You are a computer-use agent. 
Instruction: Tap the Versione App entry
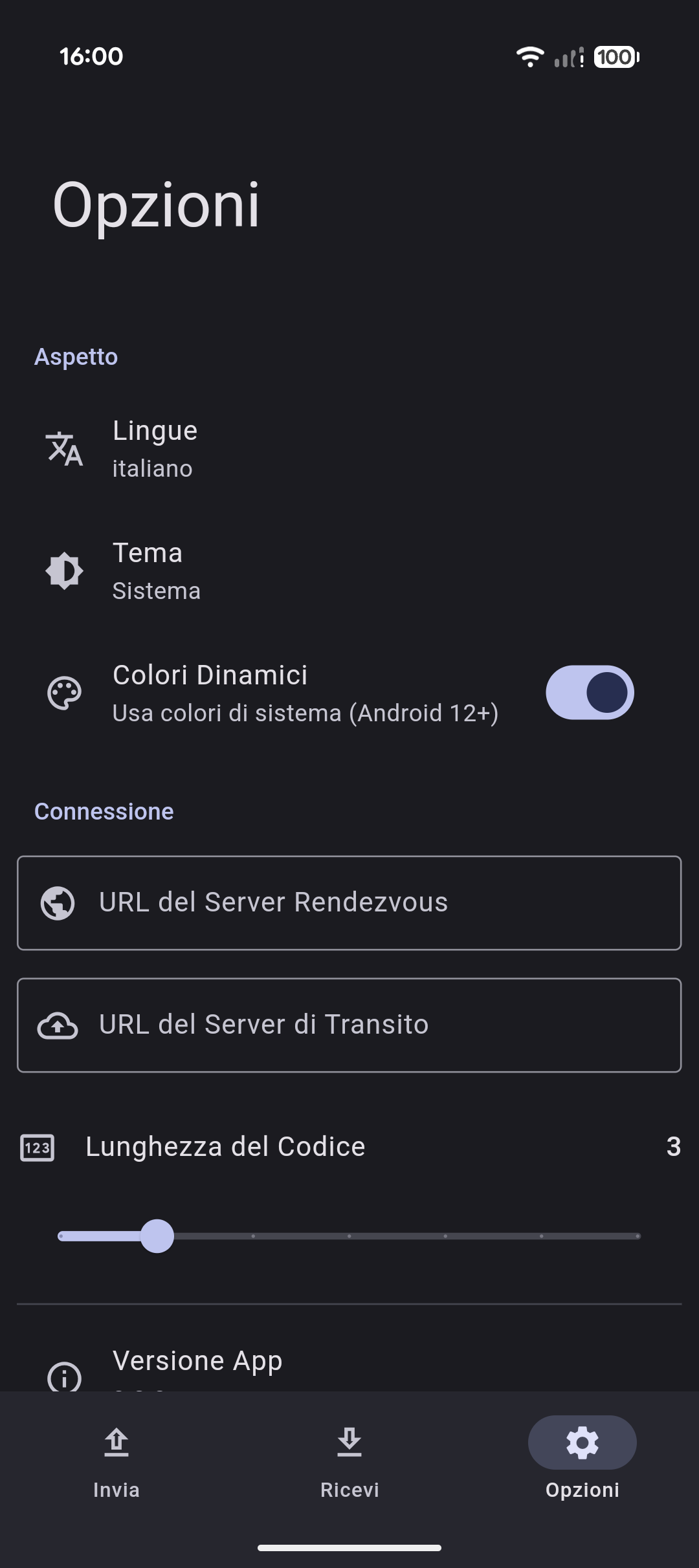[197, 1362]
